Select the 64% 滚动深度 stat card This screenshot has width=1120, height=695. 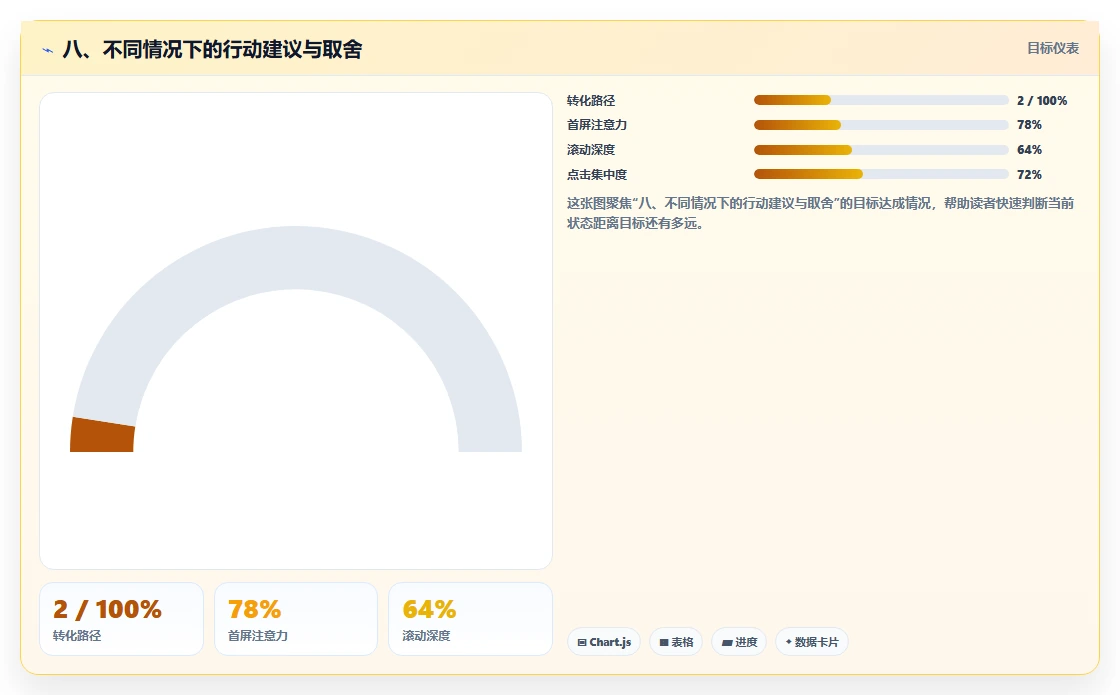(470, 619)
